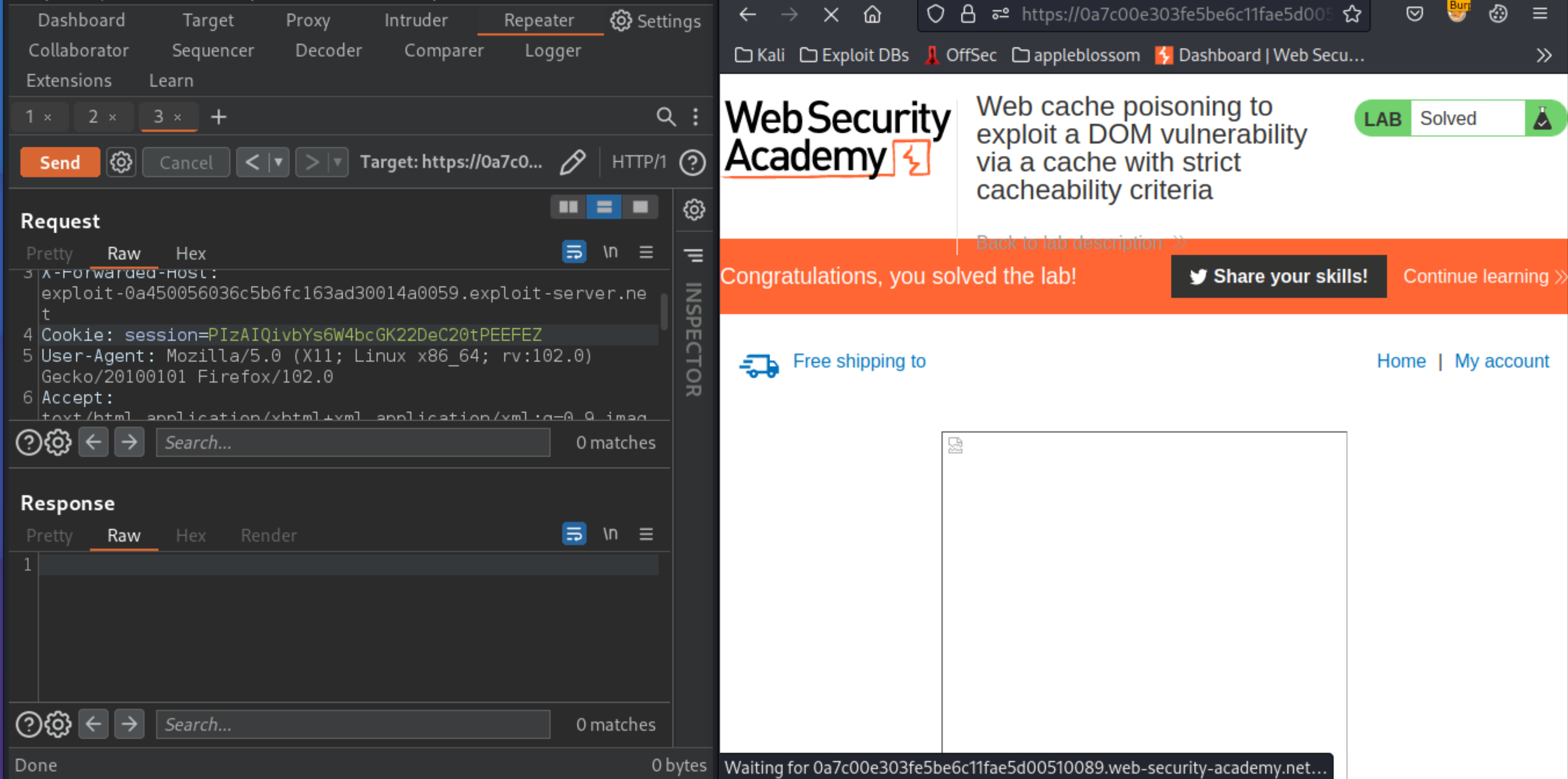Expand the INSPECTOR side panel
The height and width of the screenshot is (779, 1568).
tap(693, 339)
